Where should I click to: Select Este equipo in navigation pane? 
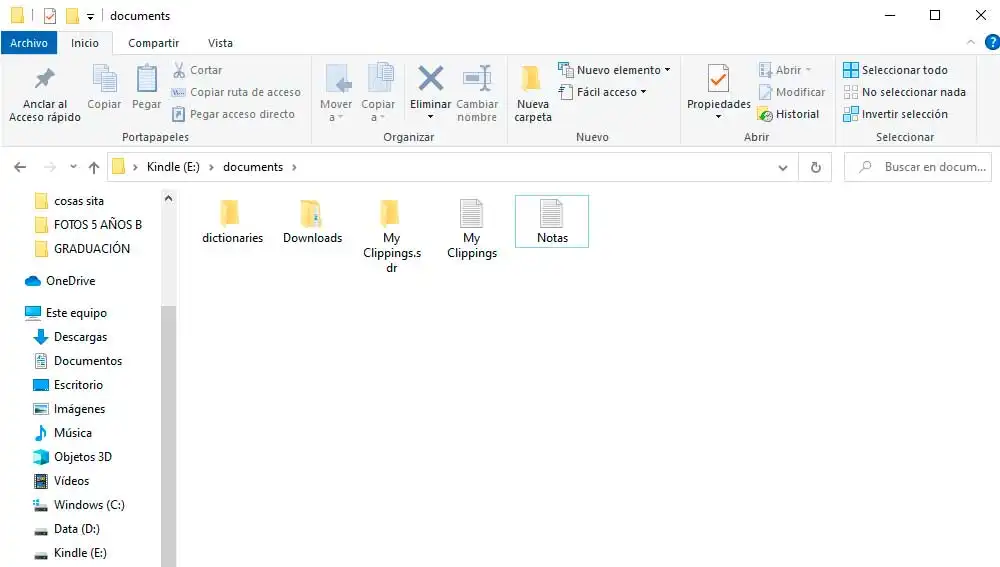coord(66,313)
